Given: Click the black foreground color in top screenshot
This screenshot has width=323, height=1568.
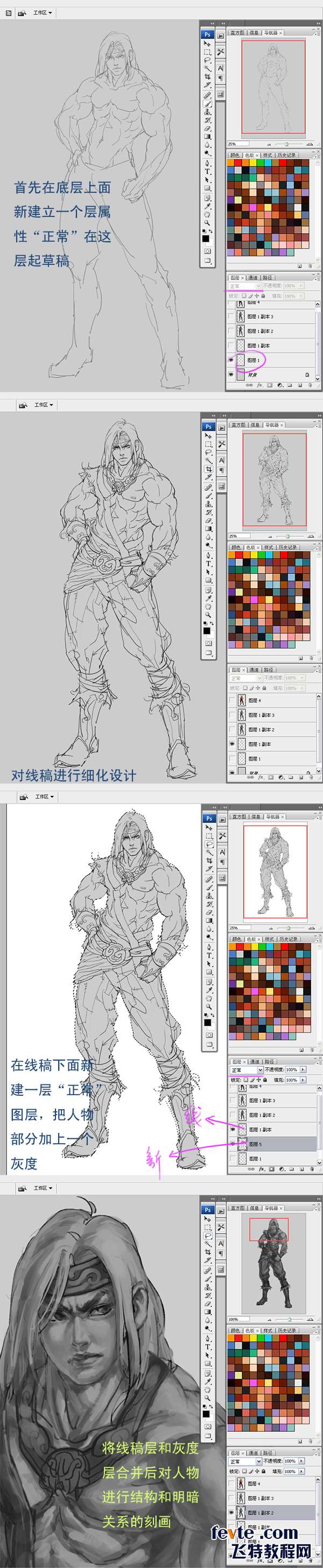Looking at the screenshot, I should pos(206,239).
